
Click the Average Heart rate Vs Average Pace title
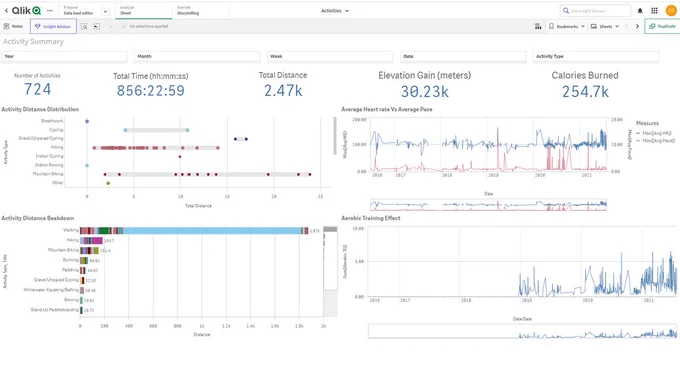click(387, 109)
